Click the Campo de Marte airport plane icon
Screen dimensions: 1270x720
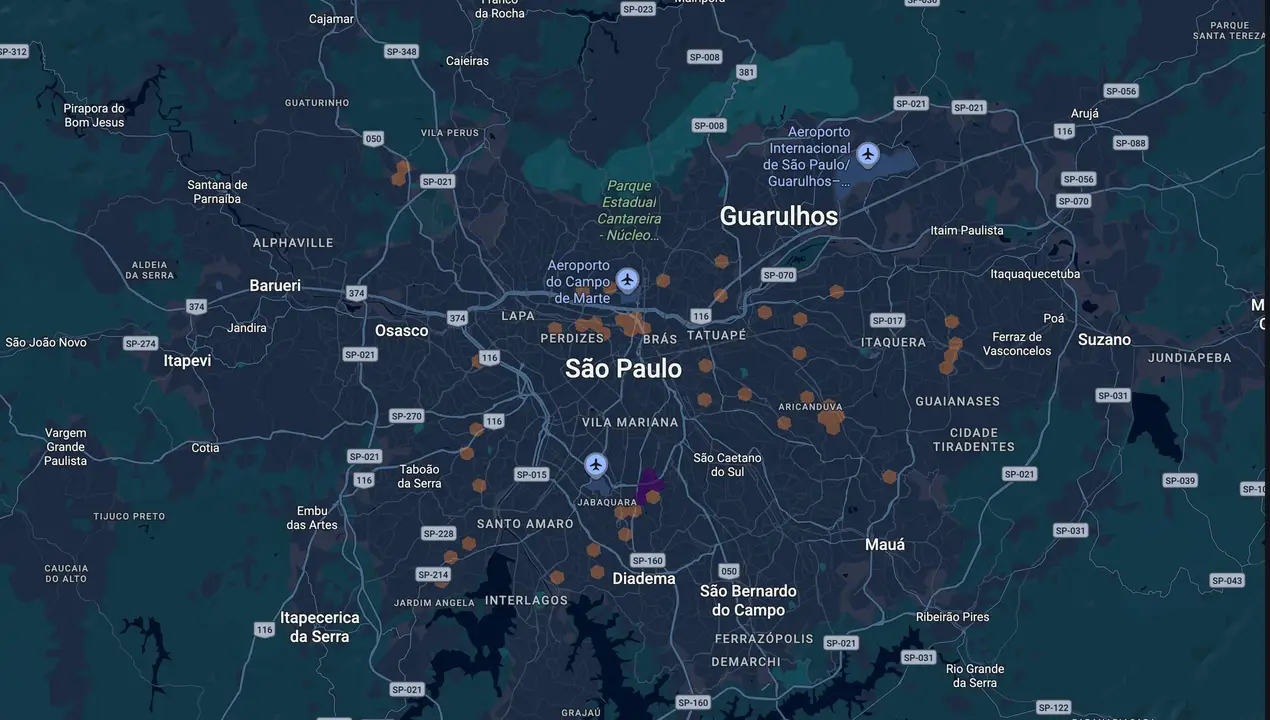pos(627,279)
